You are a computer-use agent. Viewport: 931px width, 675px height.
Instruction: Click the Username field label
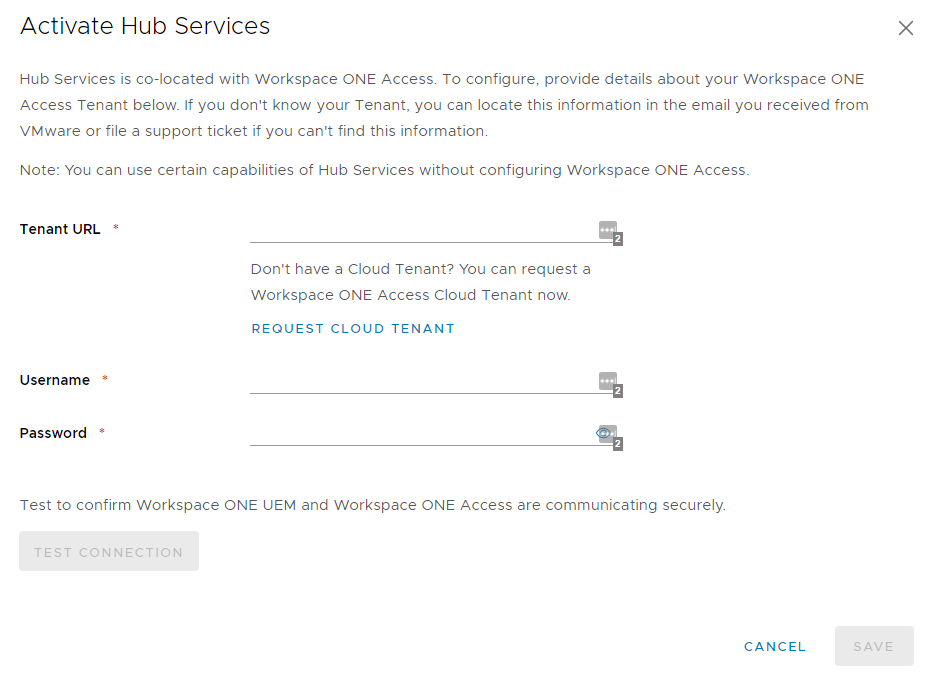pos(55,380)
